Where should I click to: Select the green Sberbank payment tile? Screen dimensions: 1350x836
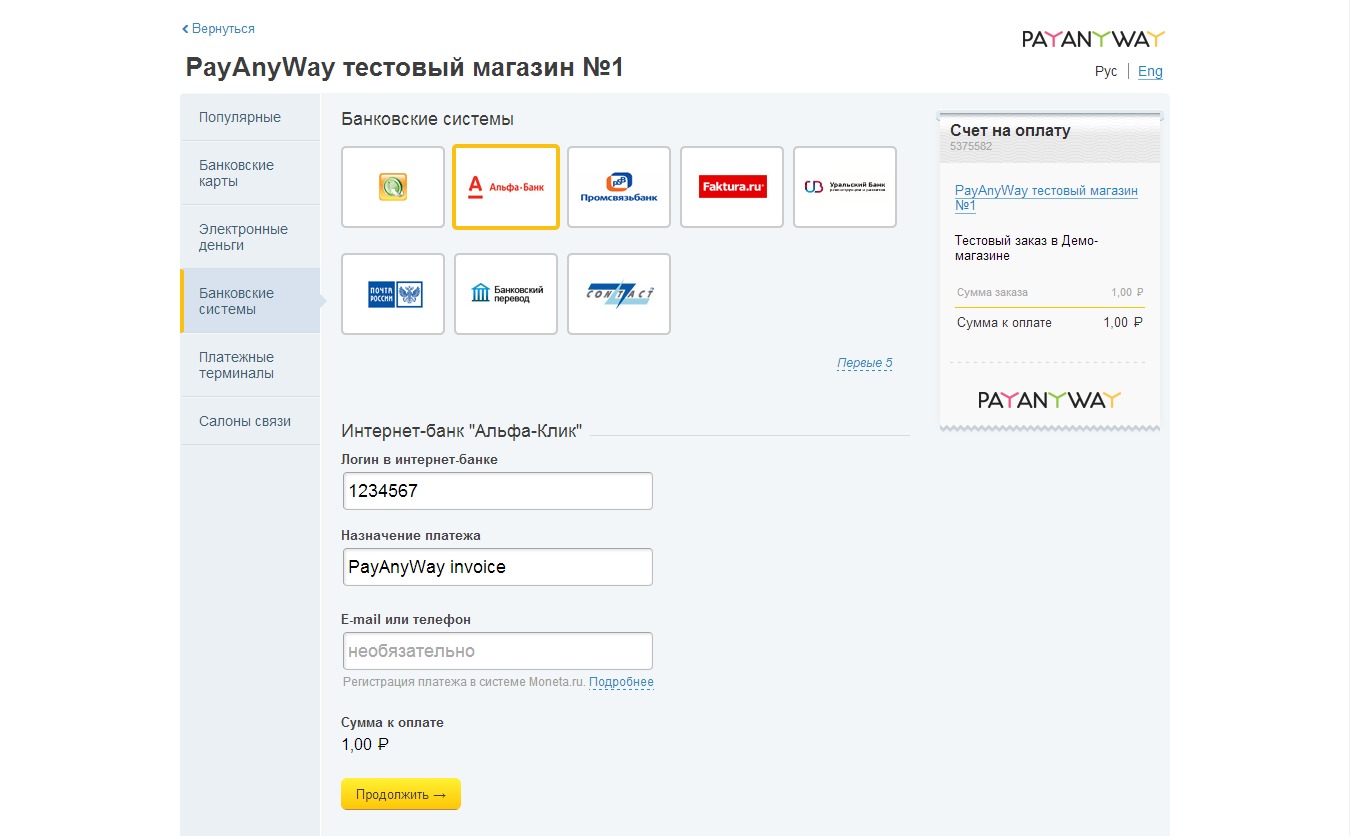[x=393, y=187]
